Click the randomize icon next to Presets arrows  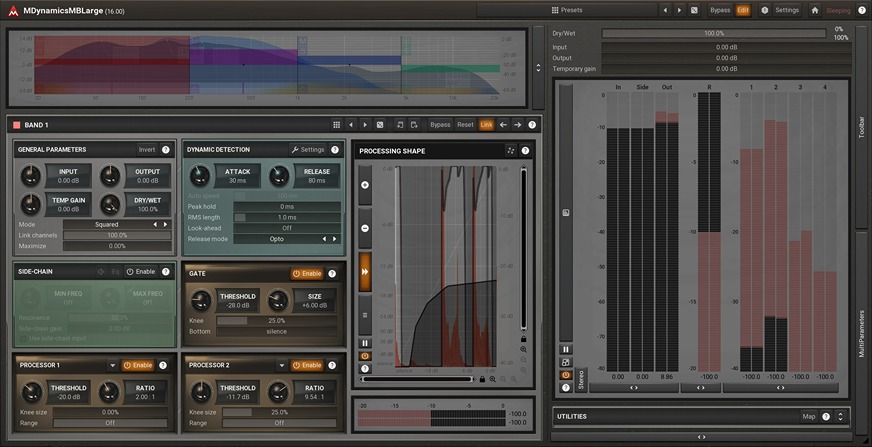(x=695, y=10)
